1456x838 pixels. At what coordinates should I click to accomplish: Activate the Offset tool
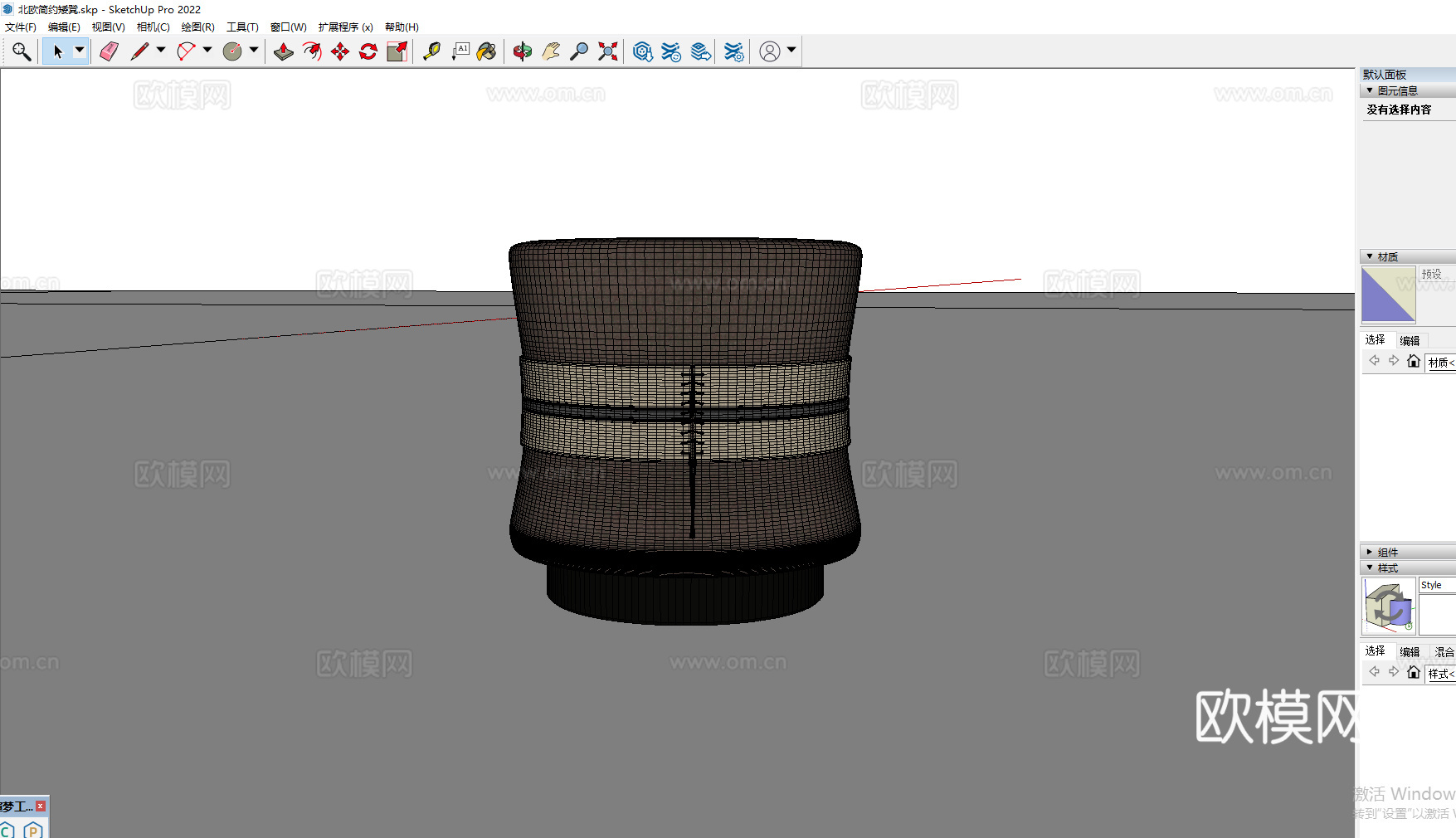click(312, 51)
